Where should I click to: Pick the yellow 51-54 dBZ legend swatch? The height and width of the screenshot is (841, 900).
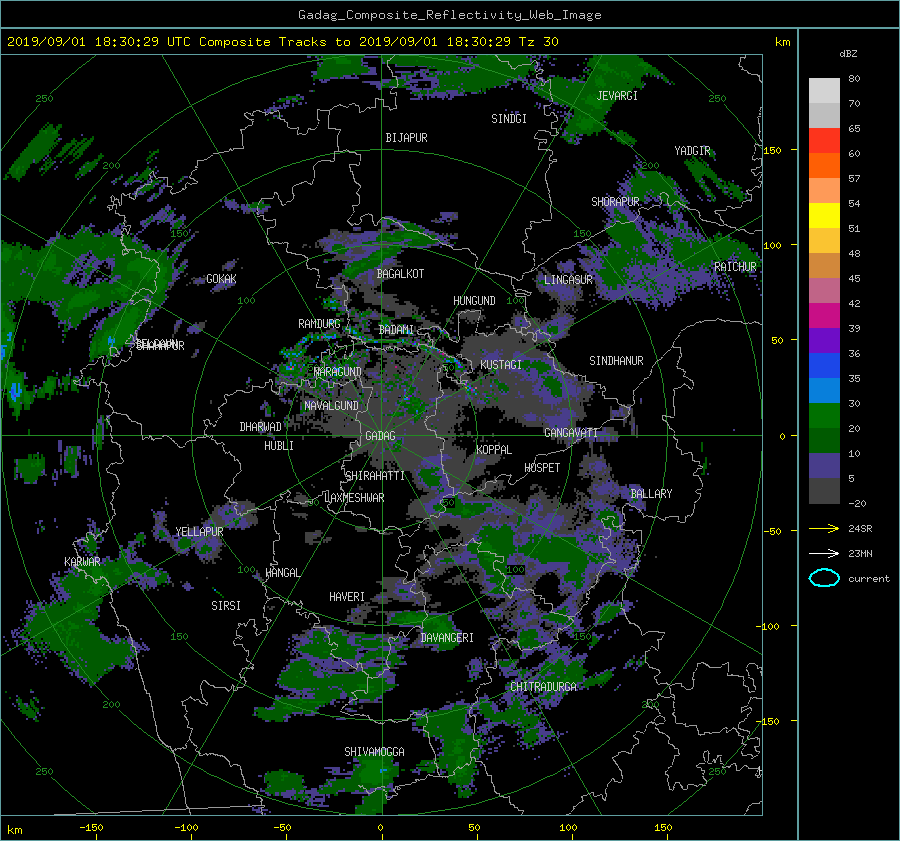(x=824, y=216)
